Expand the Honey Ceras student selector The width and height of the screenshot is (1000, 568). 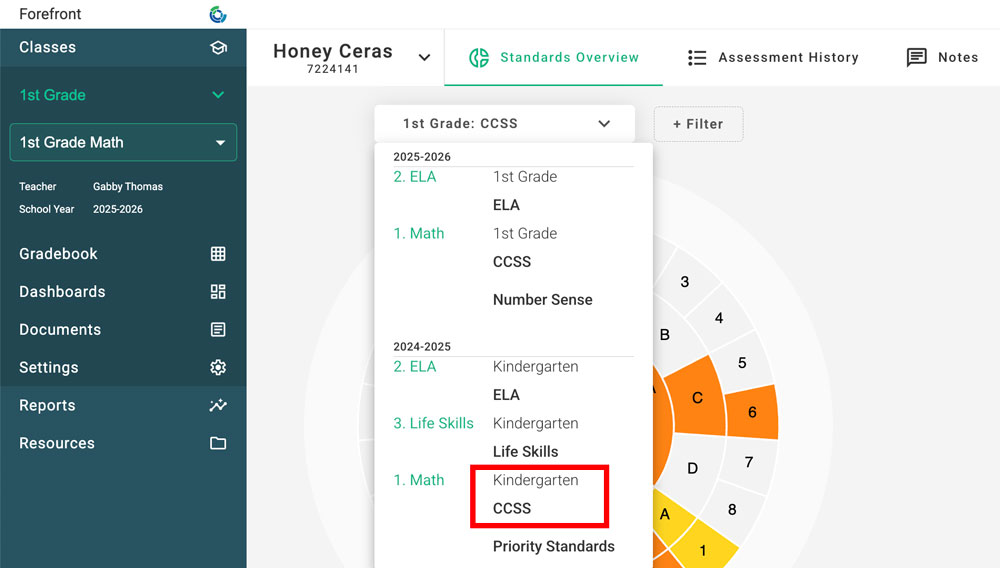(424, 58)
